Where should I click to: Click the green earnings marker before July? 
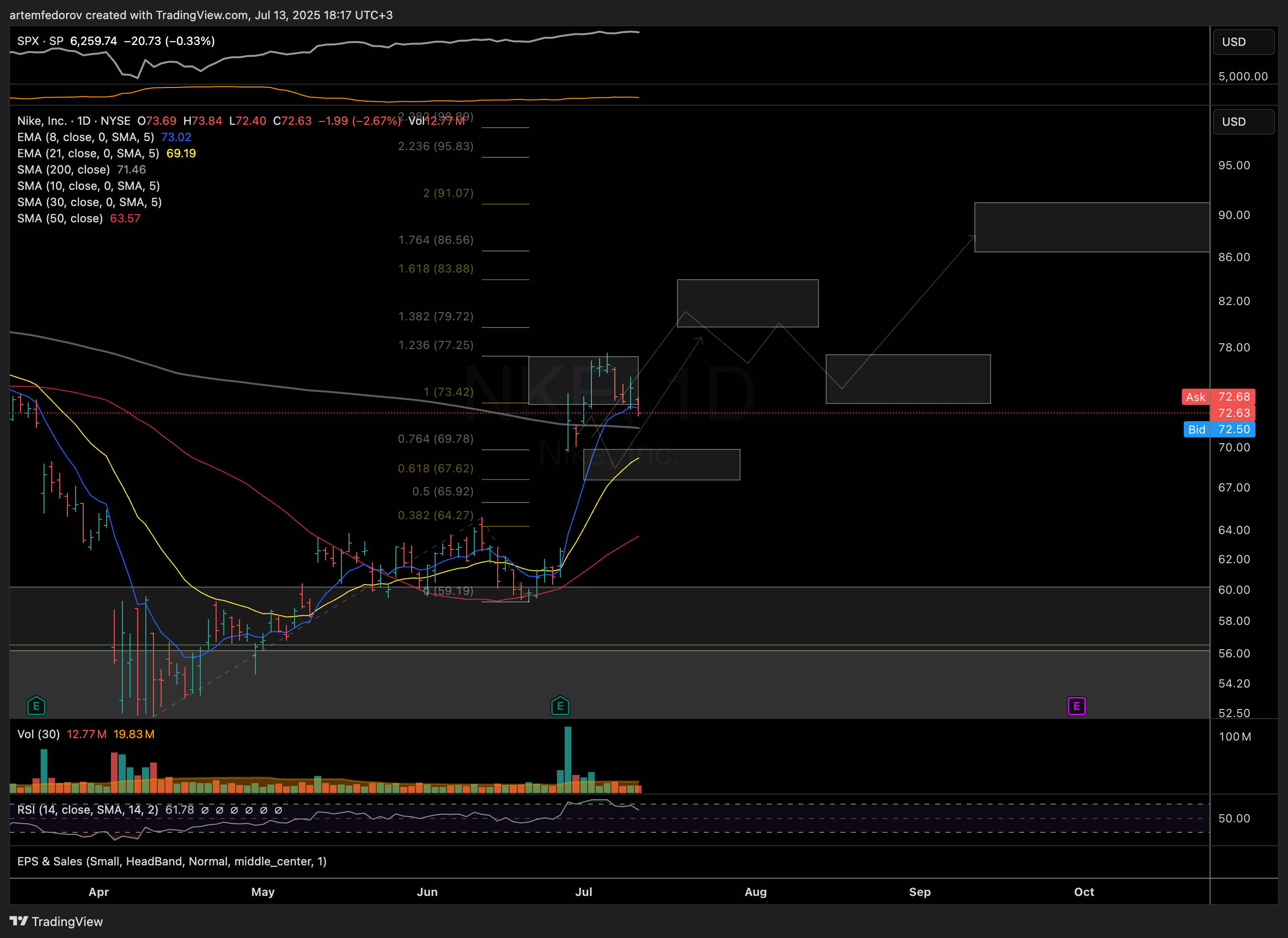[560, 706]
